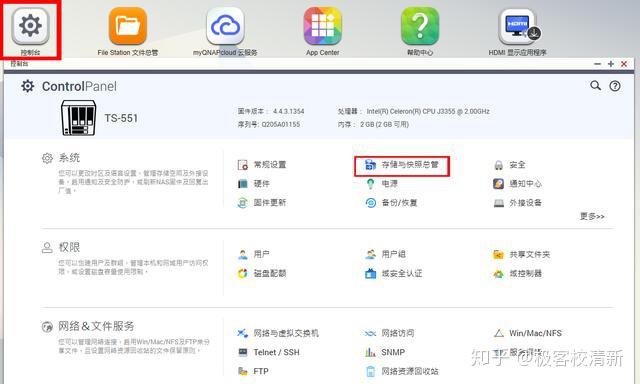
Task: Open the 网络与虚拟交换机 link
Action: tap(286, 333)
